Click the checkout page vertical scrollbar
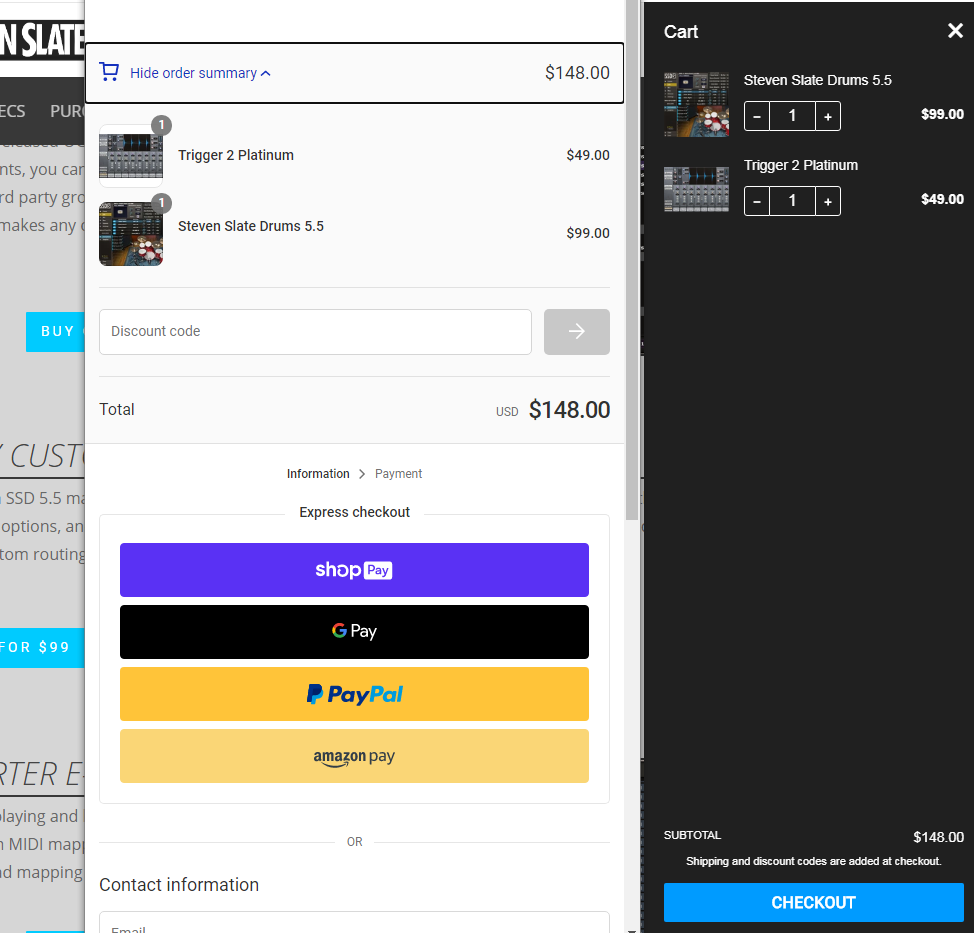Image resolution: width=974 pixels, height=933 pixels. pos(632,261)
